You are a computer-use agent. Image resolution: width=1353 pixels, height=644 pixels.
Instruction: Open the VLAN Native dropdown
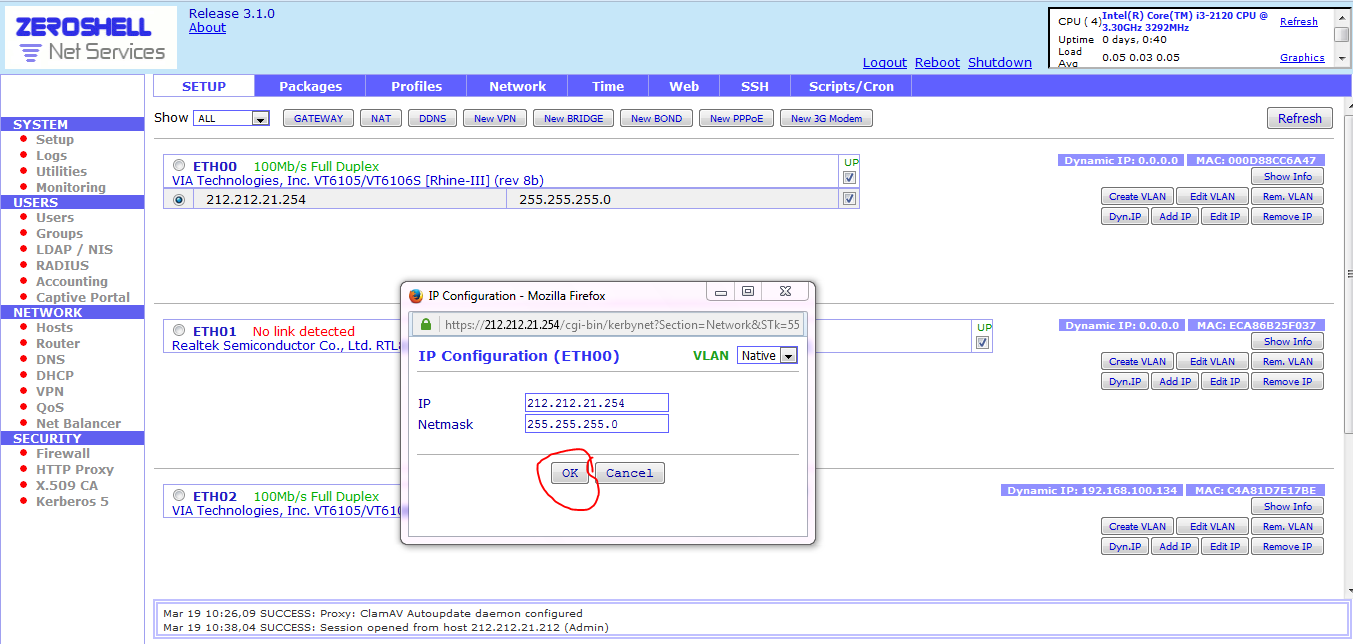point(767,355)
